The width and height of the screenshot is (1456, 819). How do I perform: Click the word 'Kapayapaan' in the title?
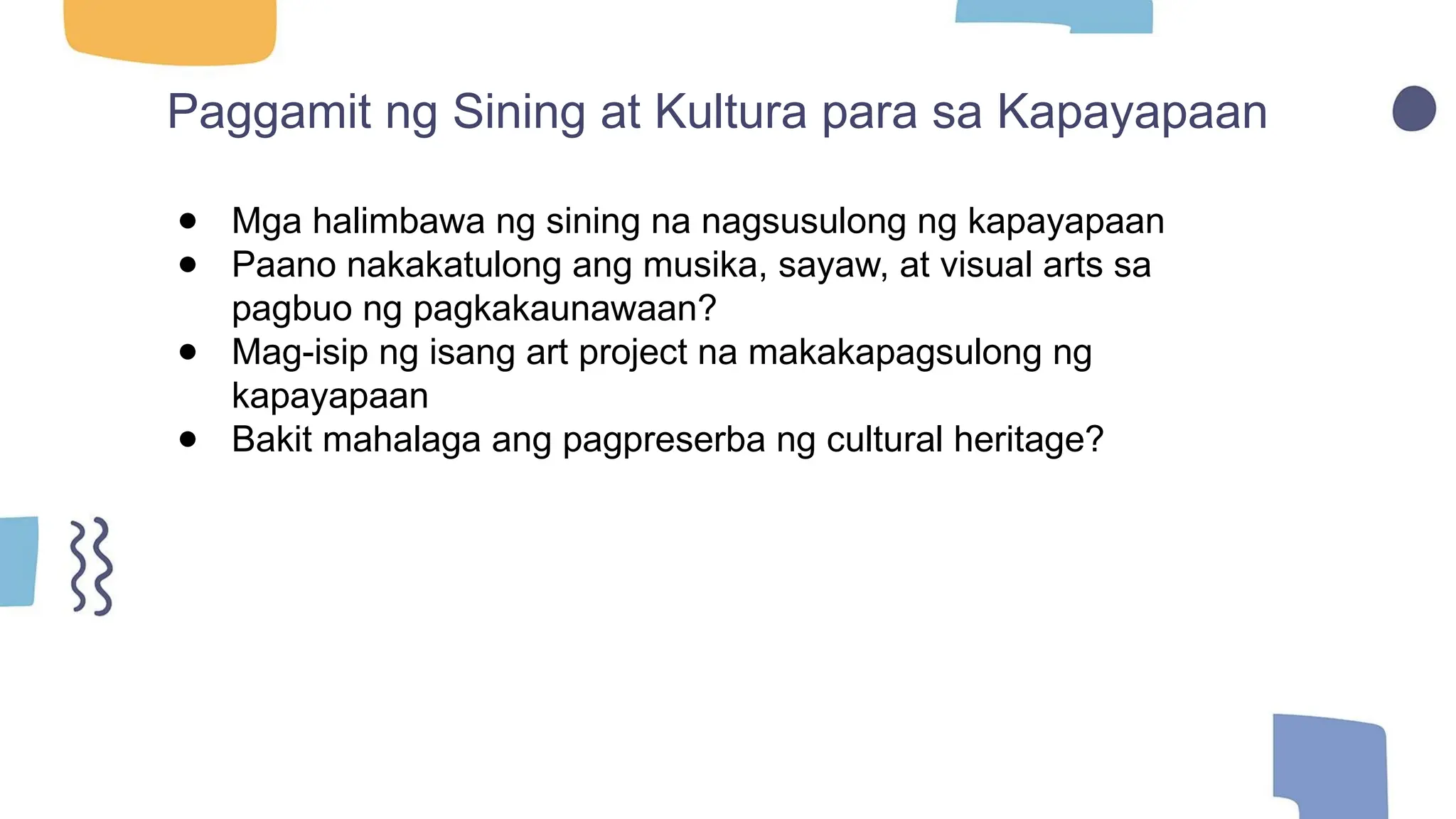pyautogui.click(x=1132, y=112)
